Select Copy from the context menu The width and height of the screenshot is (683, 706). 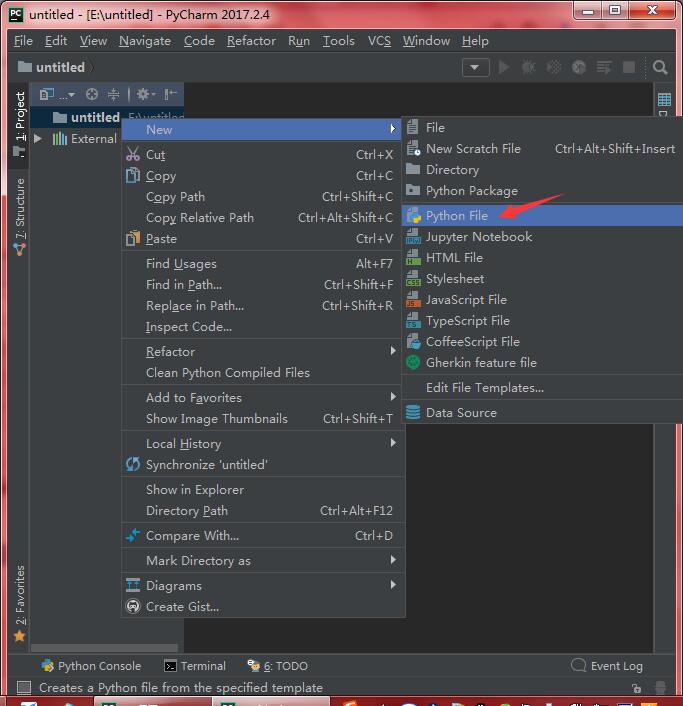(262, 176)
